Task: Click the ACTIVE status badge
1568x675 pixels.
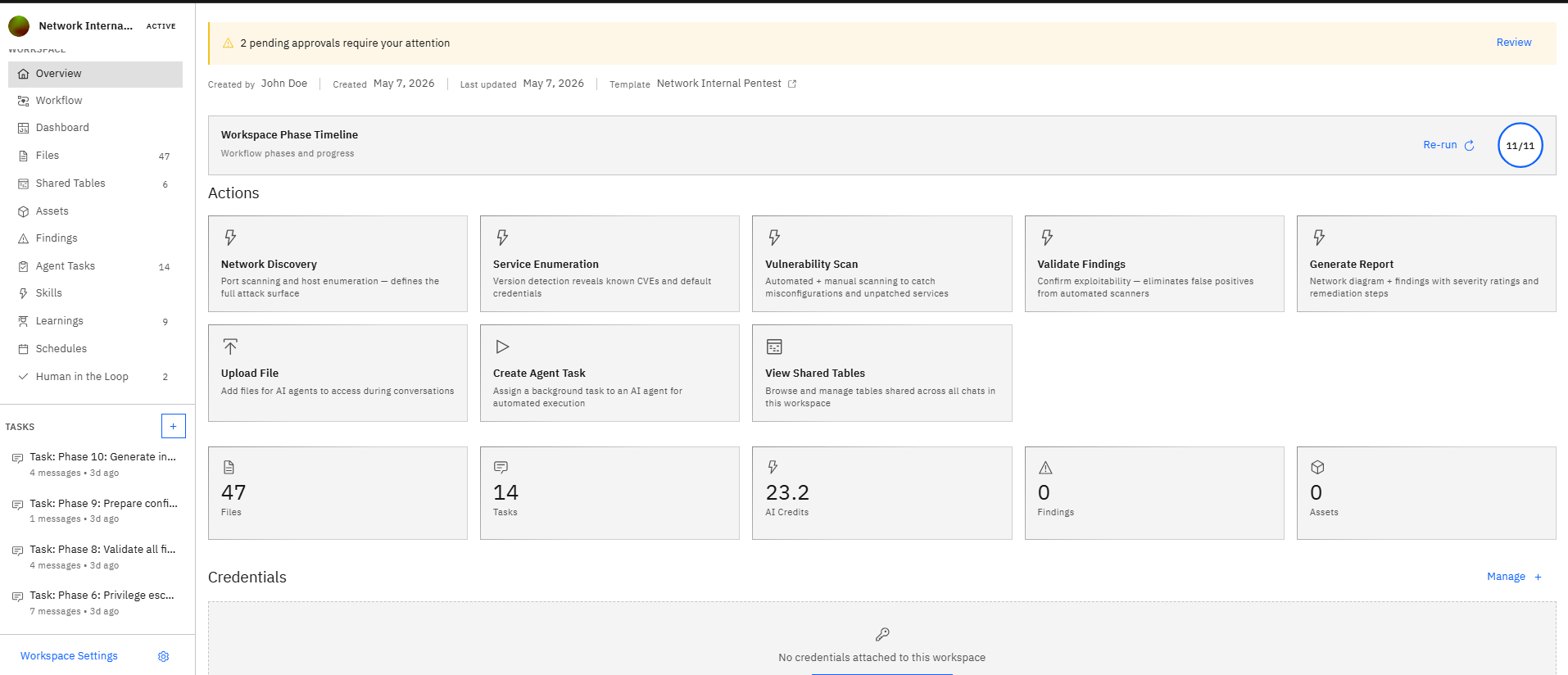Action: (x=161, y=26)
